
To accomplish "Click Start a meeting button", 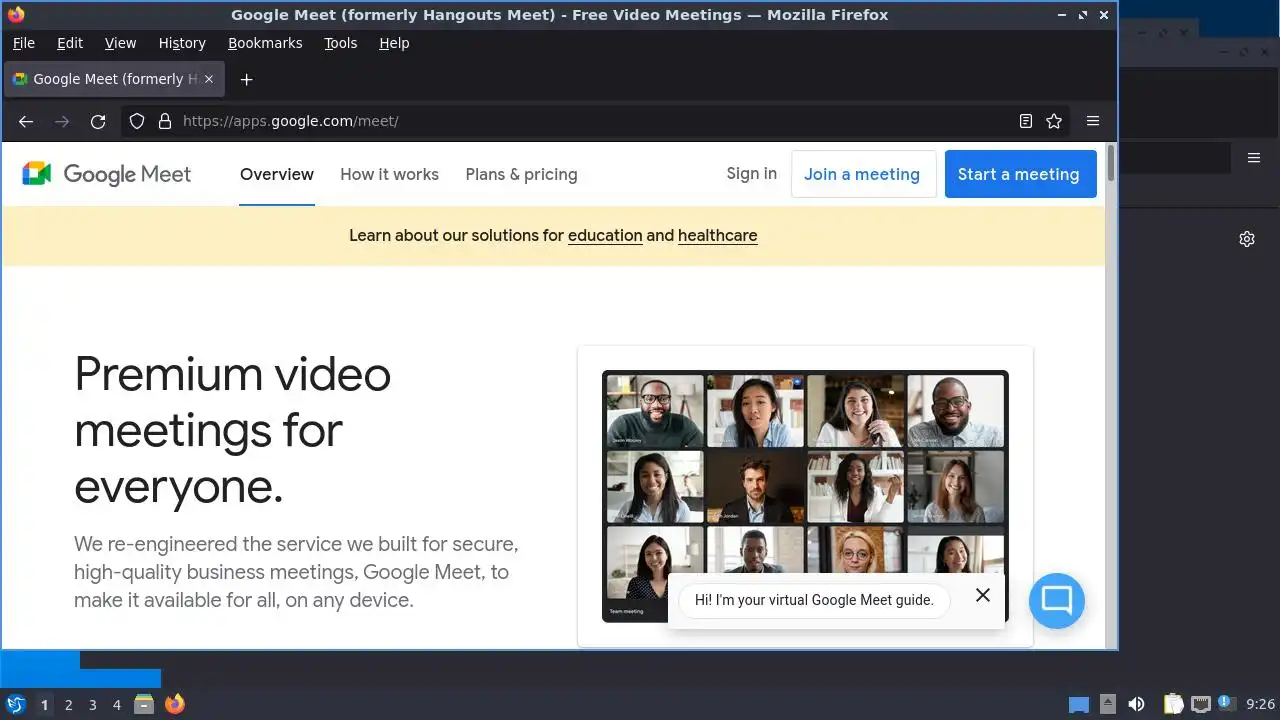I will tap(1019, 174).
